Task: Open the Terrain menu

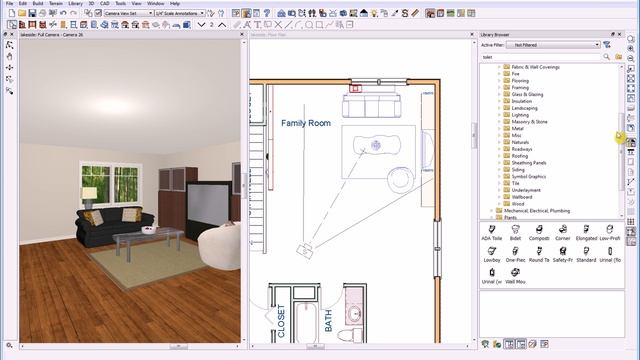Action: pyautogui.click(x=56, y=3)
